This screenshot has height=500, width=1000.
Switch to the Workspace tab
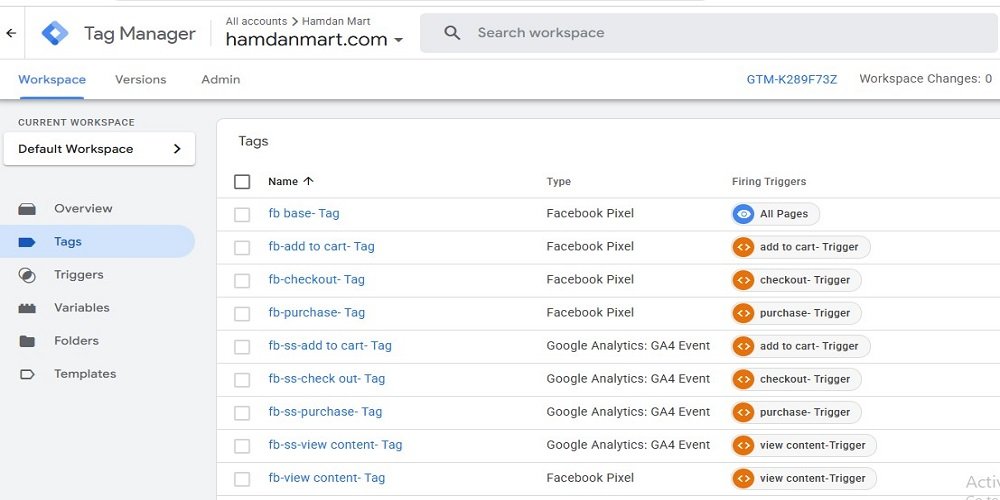52,80
